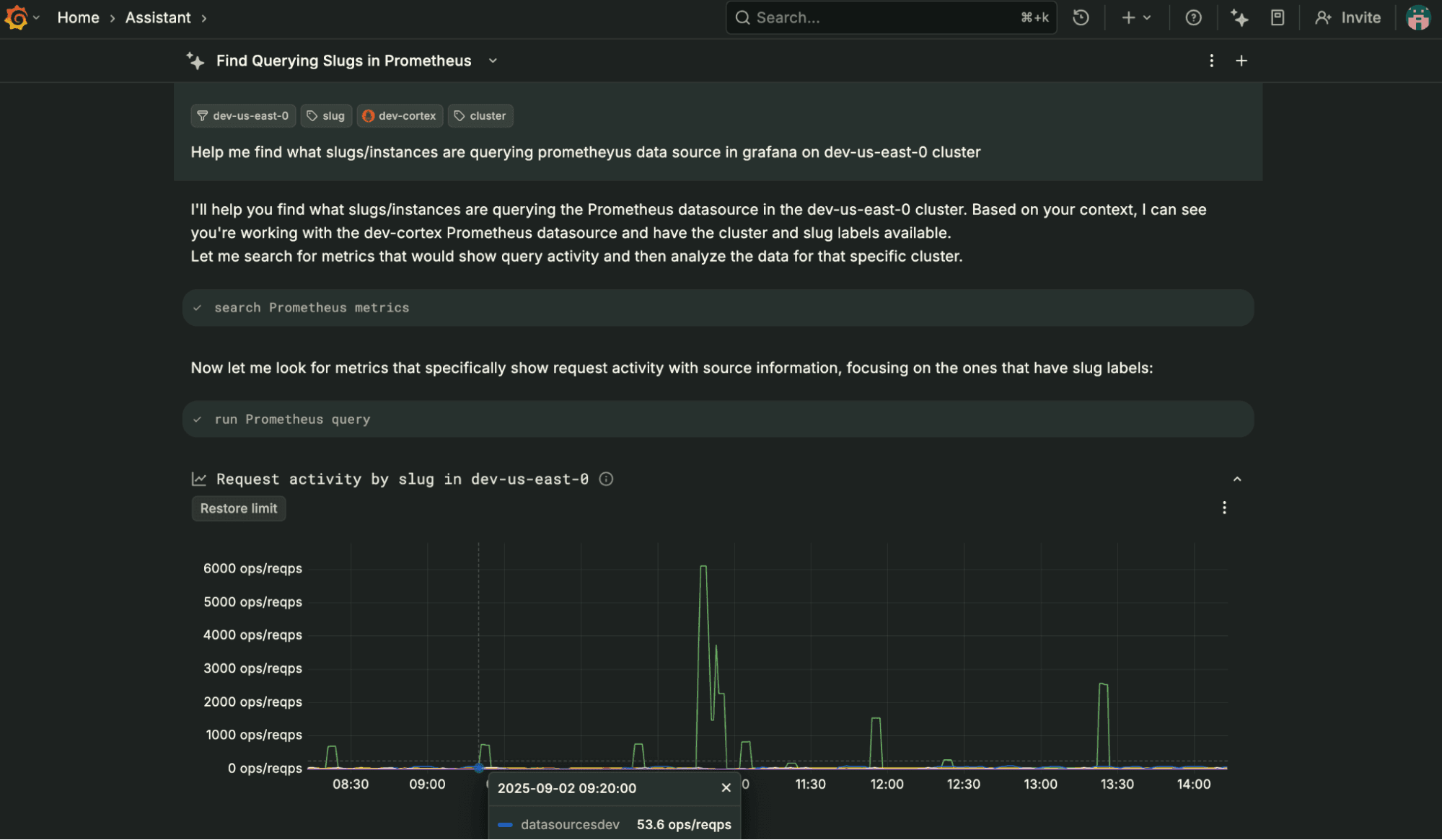Click the Grafana Assistant sparkles icon

coord(1239,17)
